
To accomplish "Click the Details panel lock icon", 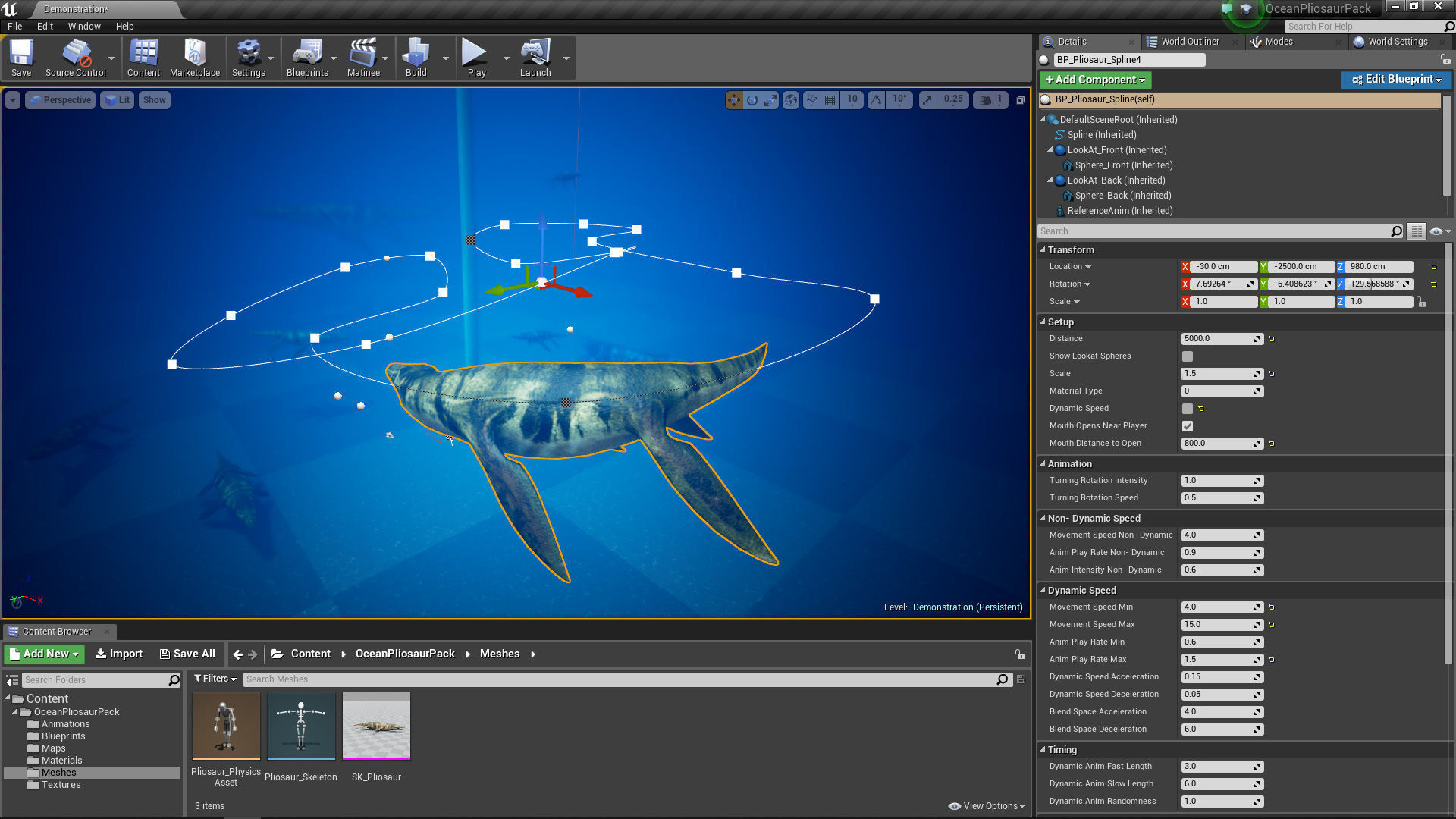I will (x=1445, y=59).
